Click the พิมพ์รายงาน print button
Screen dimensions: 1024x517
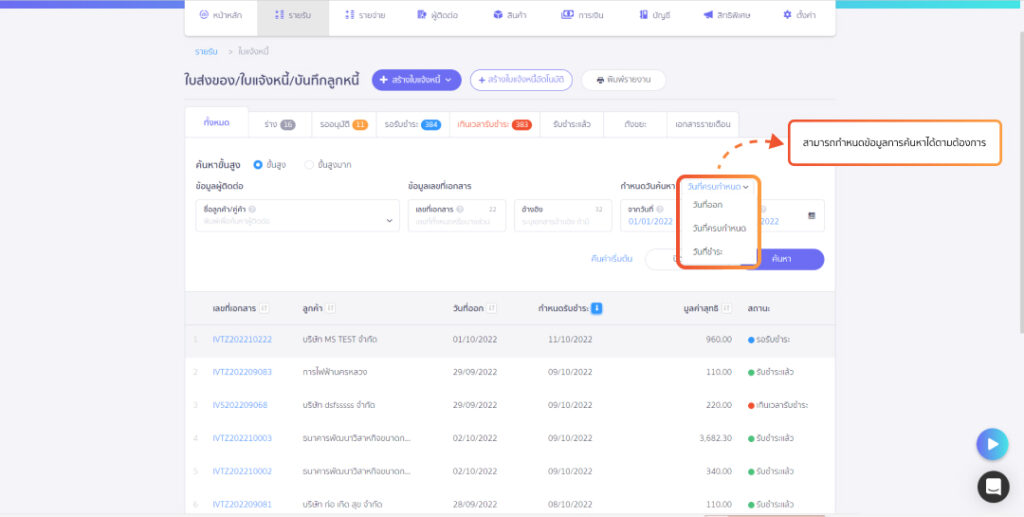tap(623, 79)
